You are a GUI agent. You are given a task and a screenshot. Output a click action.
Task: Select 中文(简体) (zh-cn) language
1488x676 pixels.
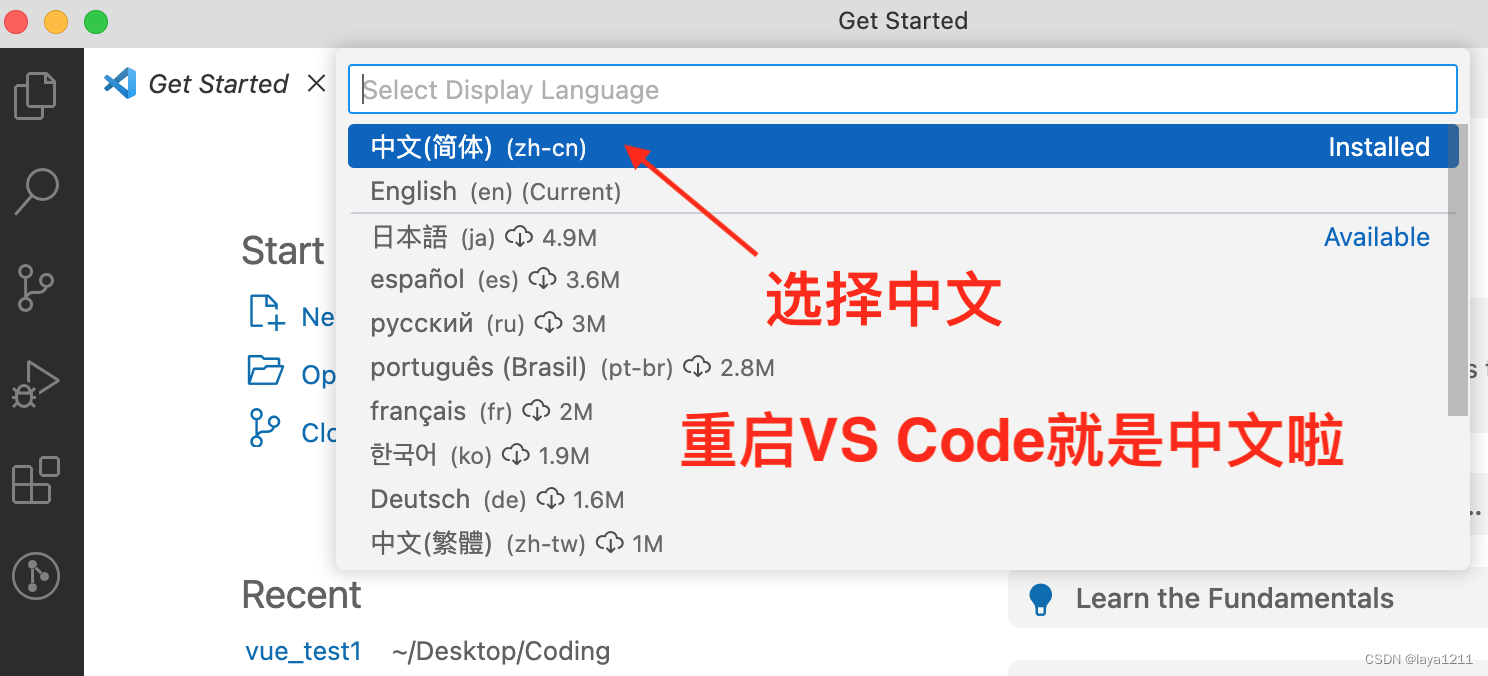click(x=903, y=147)
